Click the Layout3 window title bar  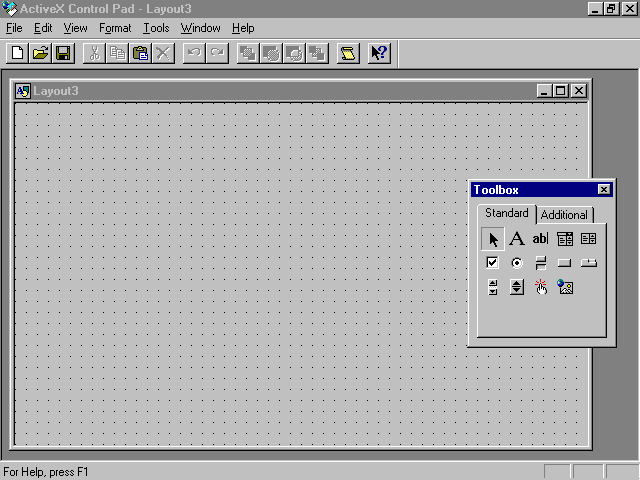(280, 91)
